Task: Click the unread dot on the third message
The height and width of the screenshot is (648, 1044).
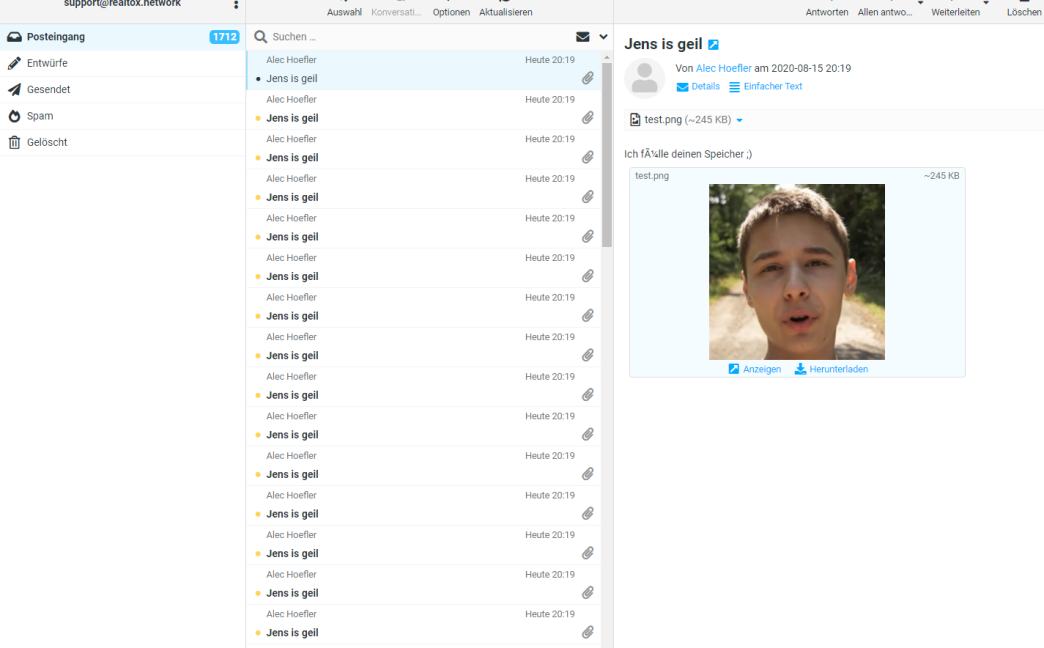Action: tap(258, 158)
